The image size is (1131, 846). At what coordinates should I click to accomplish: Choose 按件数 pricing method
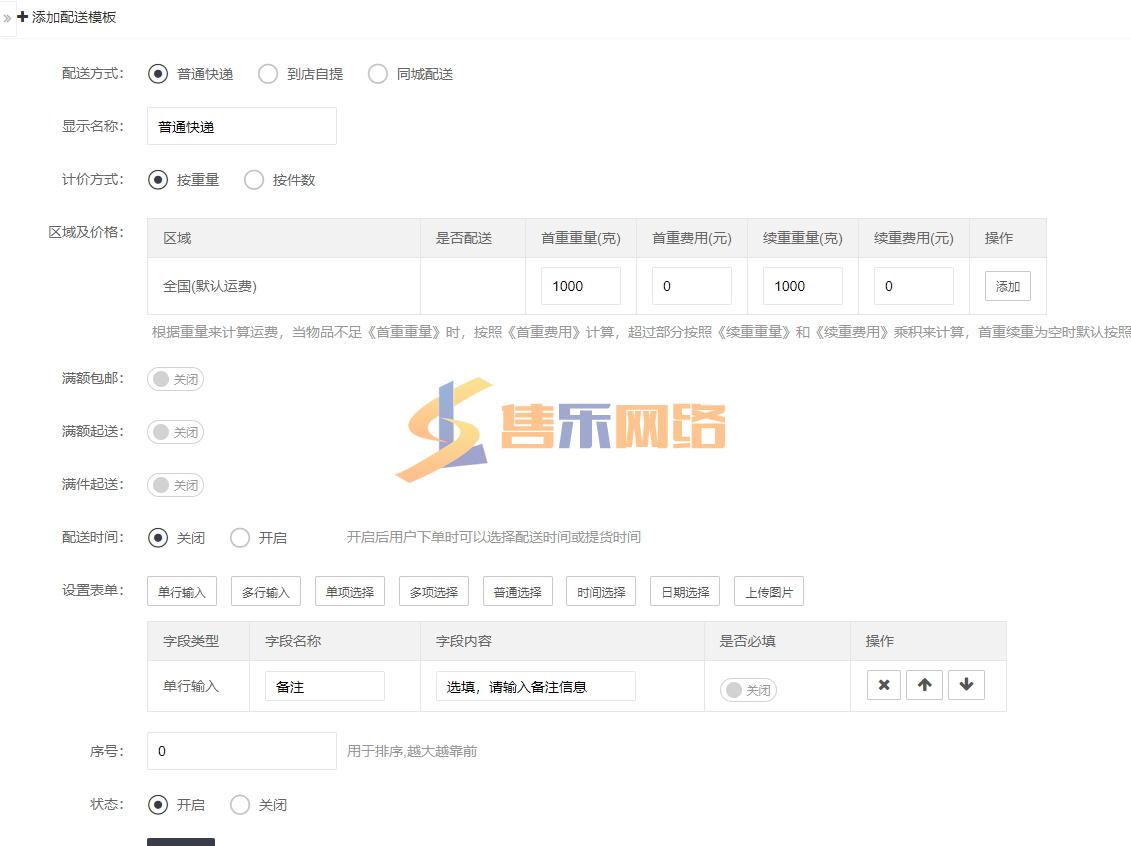[254, 180]
